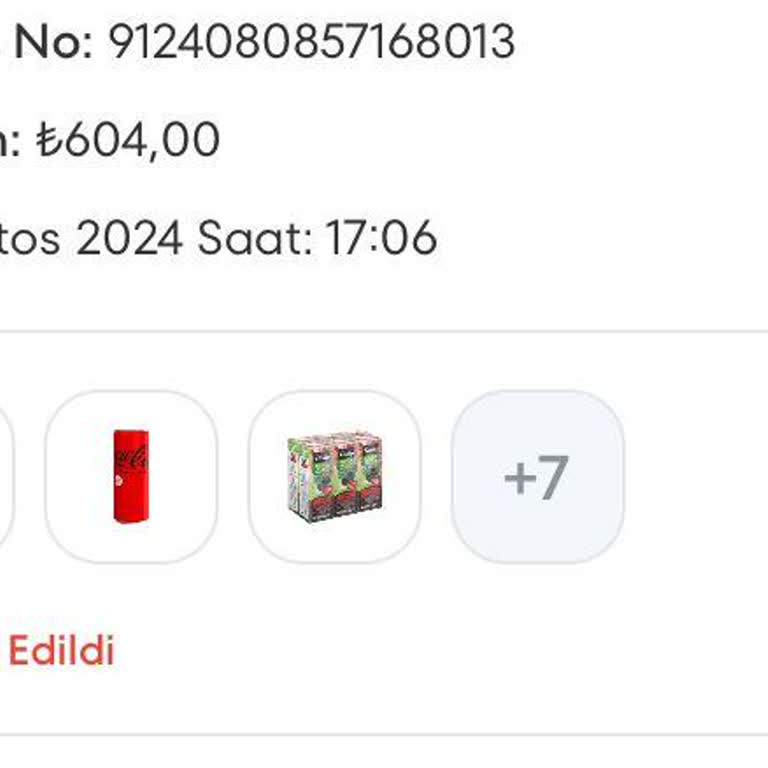768x768 pixels.
Task: Click the partially visible leftmost product thumbnail
Action: [x=5, y=476]
